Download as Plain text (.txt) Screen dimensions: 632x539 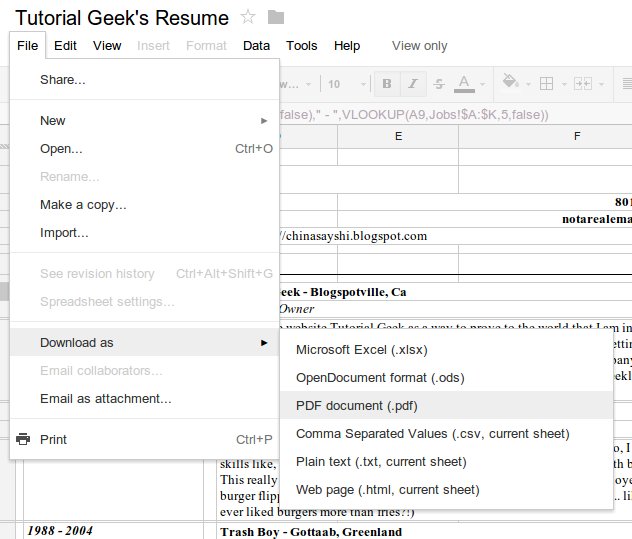click(446, 462)
